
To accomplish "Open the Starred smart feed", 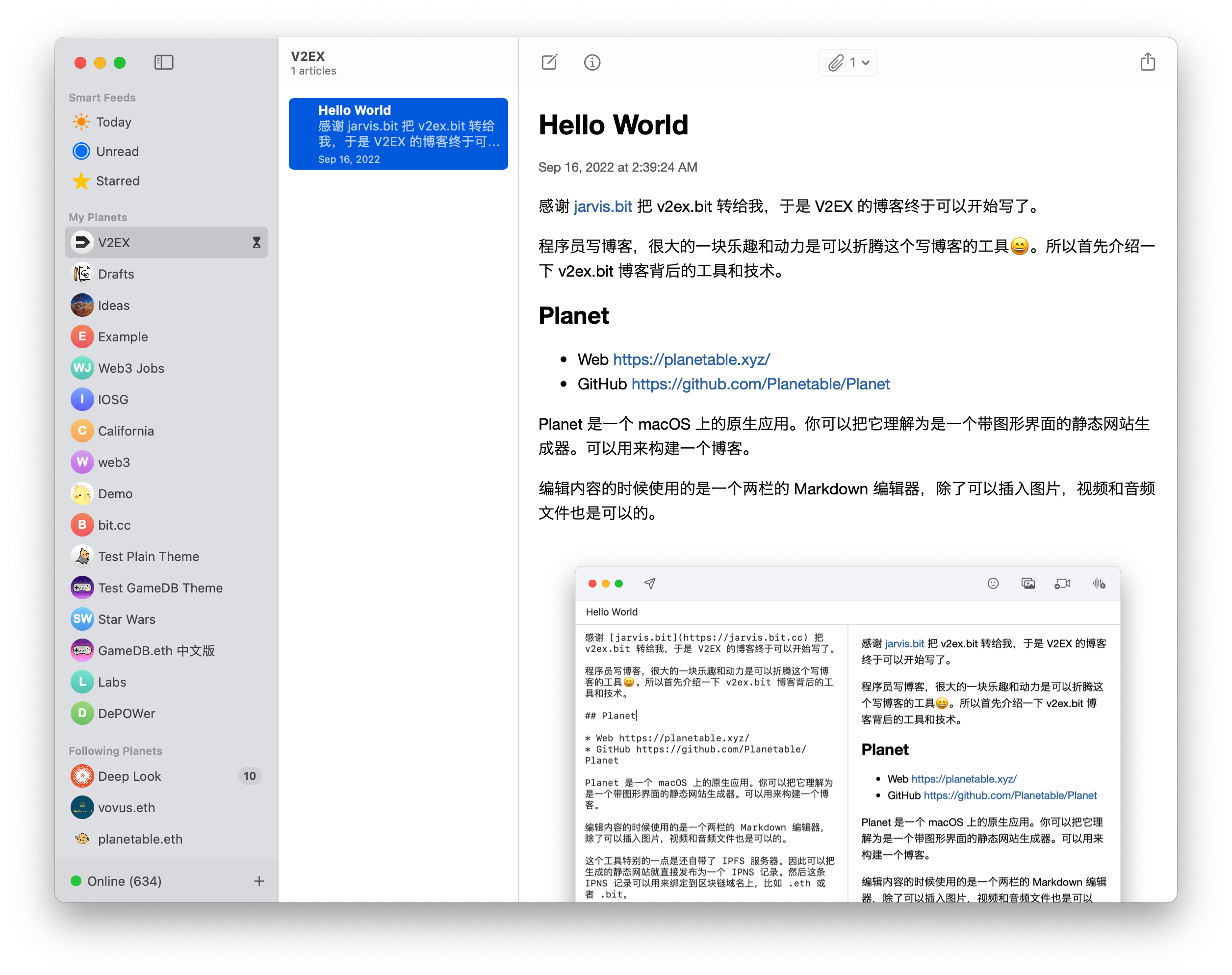I will point(118,181).
